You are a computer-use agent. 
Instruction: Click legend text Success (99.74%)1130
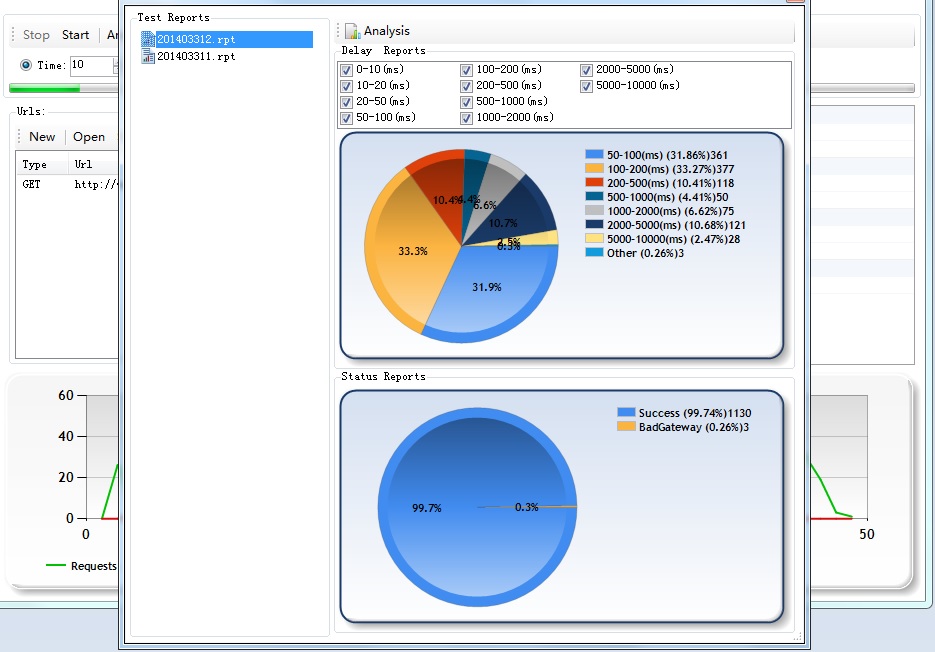tap(695, 413)
